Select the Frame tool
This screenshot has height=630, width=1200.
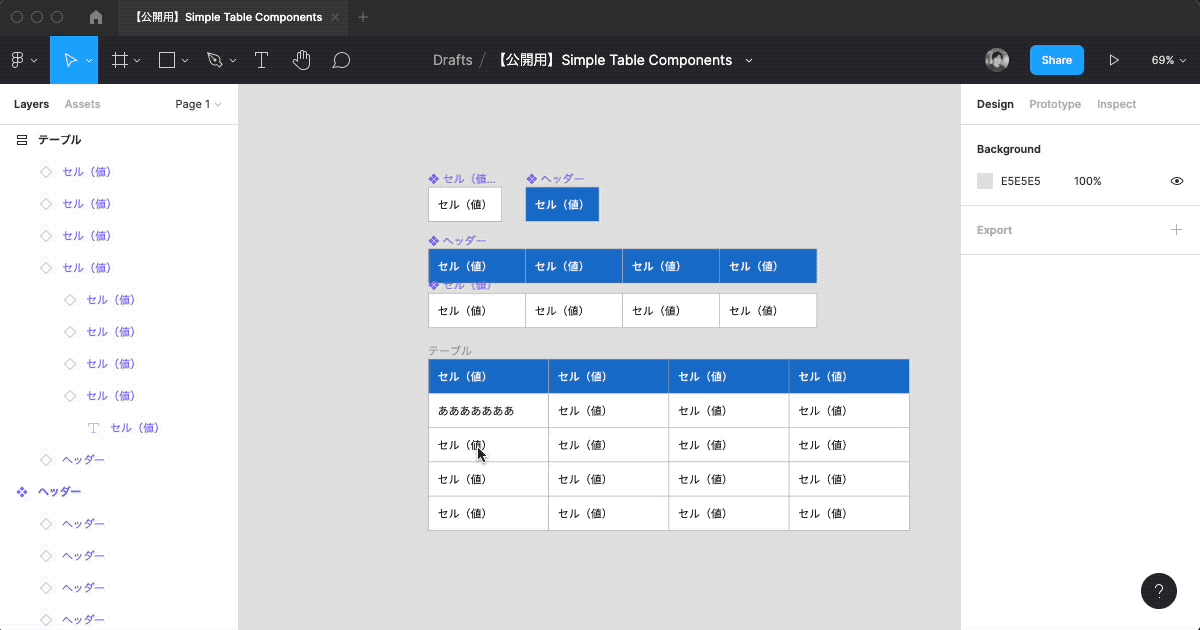[119, 60]
